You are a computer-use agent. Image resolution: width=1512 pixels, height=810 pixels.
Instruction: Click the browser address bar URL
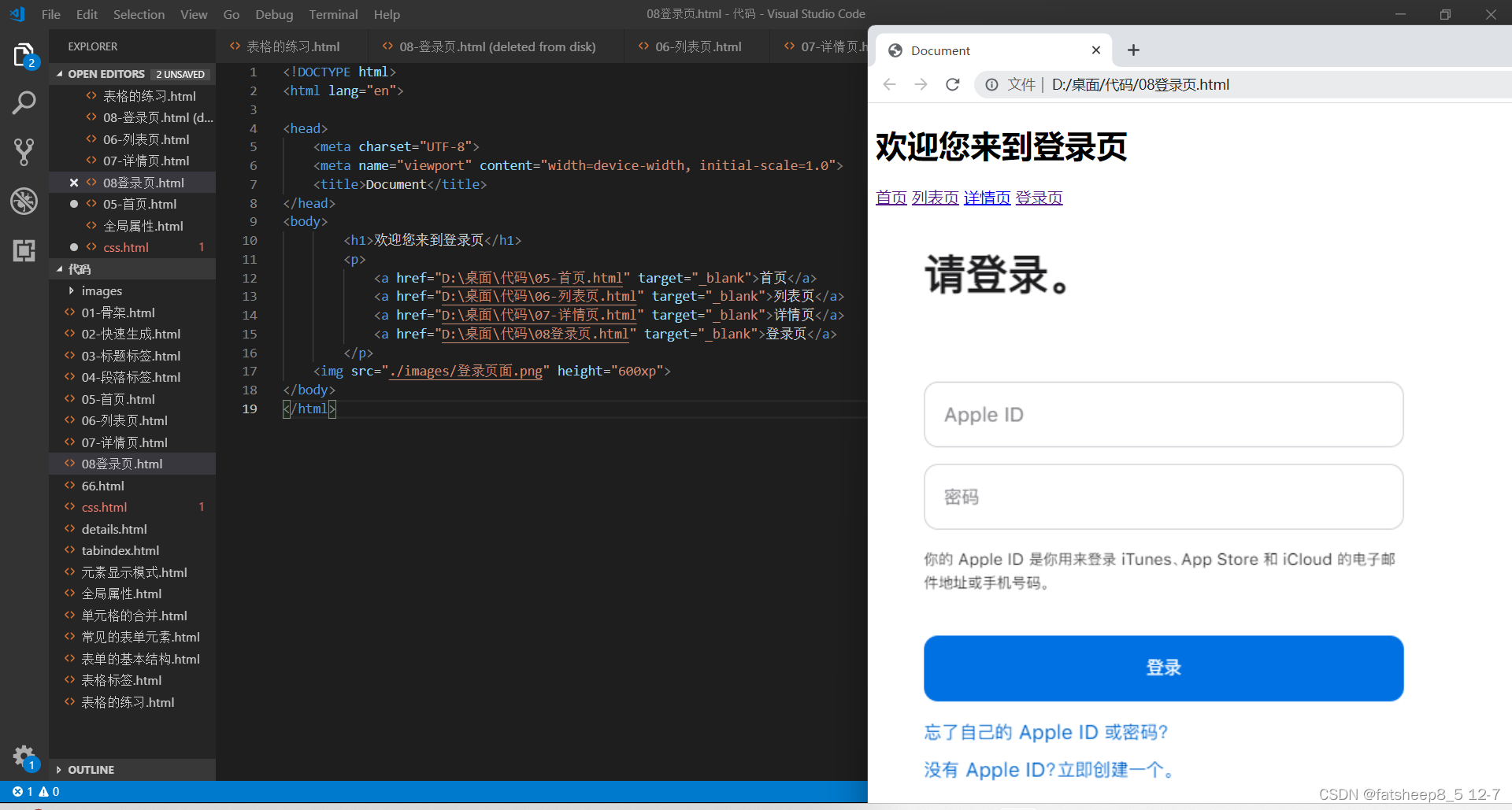[1140, 84]
